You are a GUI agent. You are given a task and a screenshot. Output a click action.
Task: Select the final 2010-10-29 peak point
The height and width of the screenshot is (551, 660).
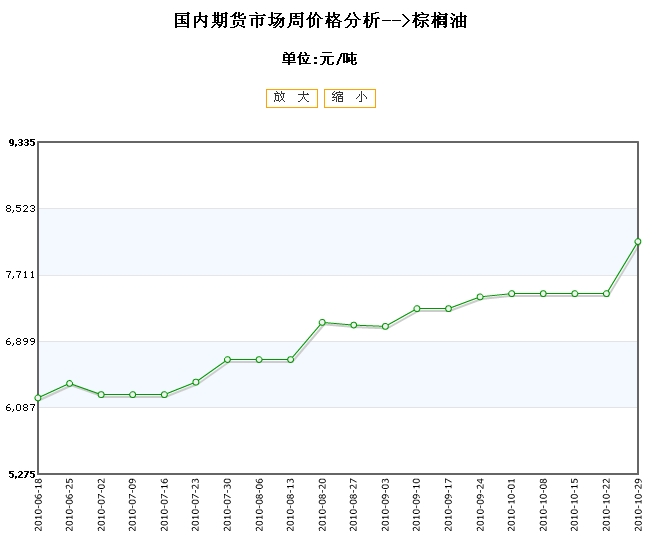[x=638, y=241]
